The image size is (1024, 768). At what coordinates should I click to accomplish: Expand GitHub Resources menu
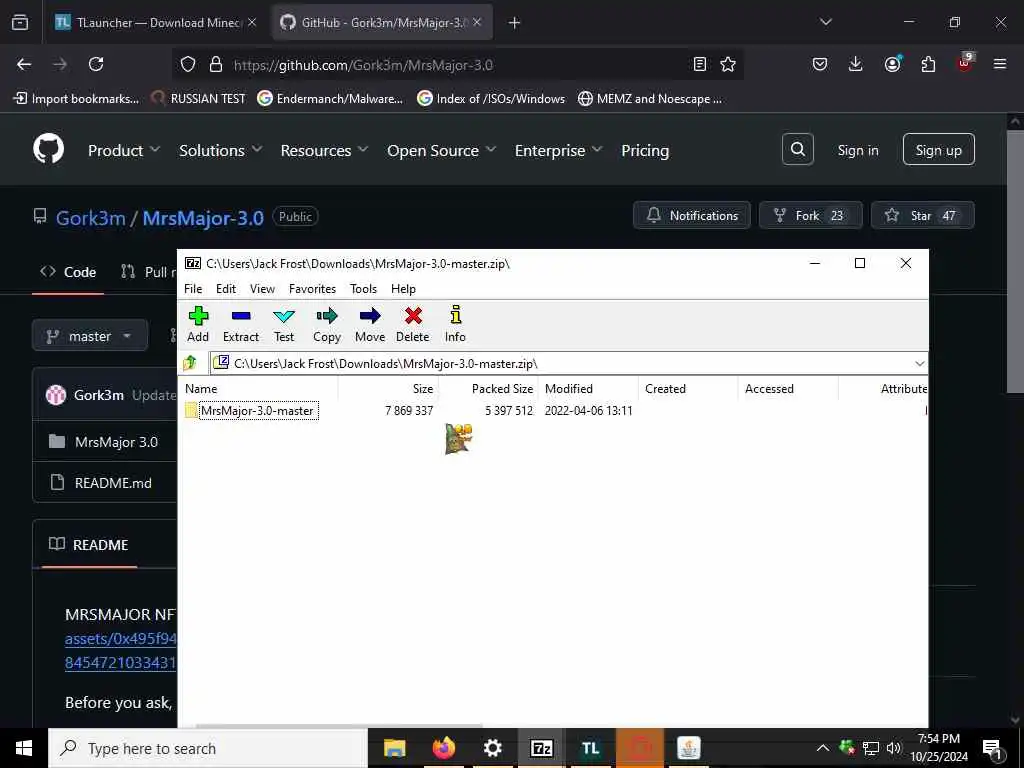325,150
